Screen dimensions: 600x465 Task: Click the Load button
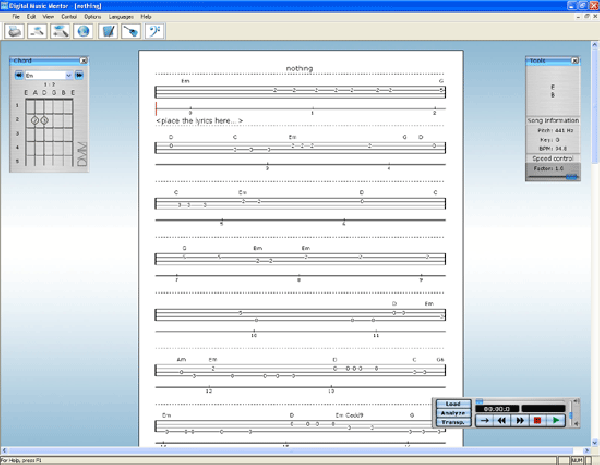pyautogui.click(x=453, y=403)
